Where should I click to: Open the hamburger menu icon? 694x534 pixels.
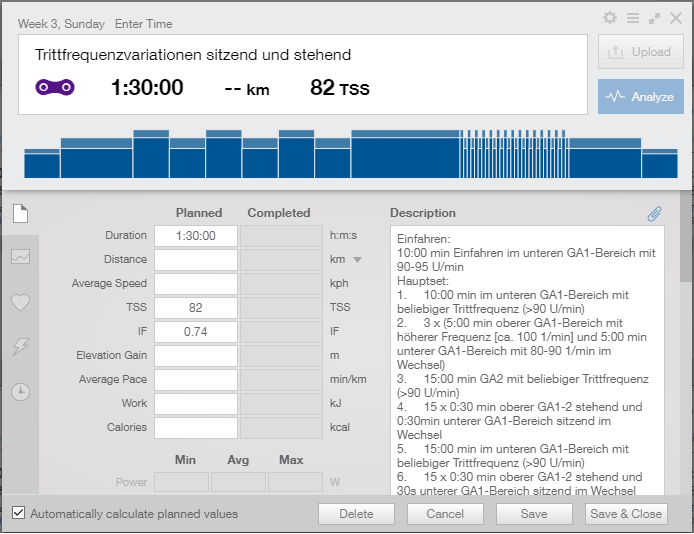633,18
